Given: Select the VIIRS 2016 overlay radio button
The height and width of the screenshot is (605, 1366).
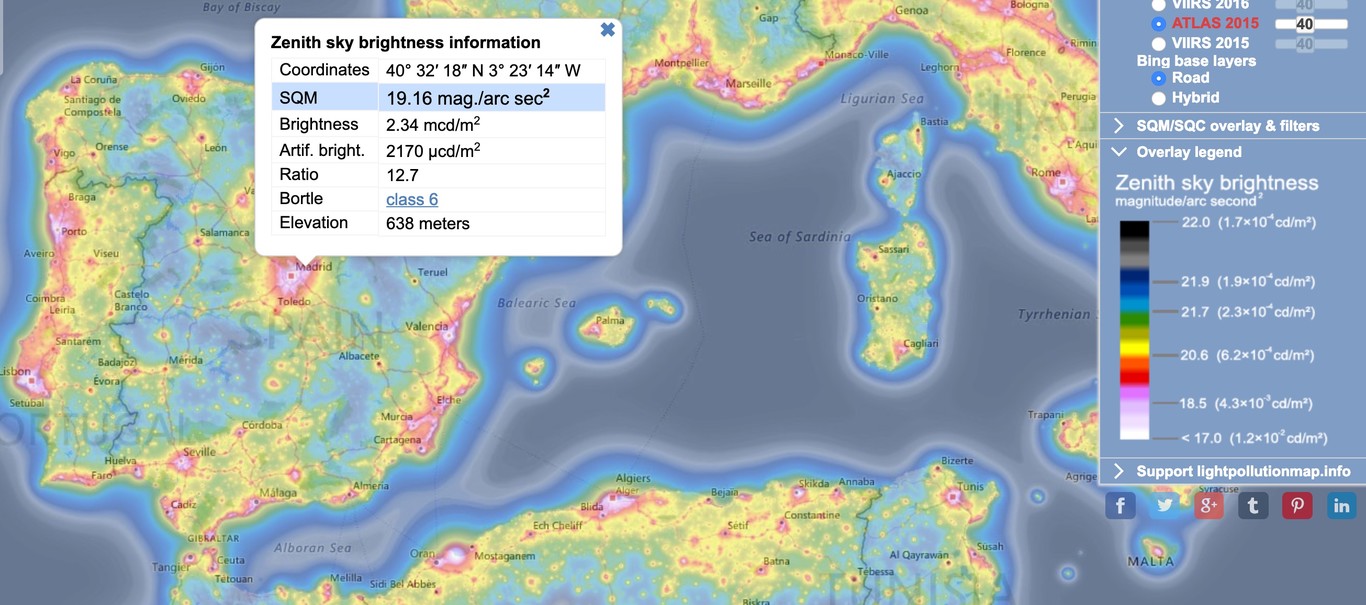Looking at the screenshot, I should click(x=1158, y=5).
